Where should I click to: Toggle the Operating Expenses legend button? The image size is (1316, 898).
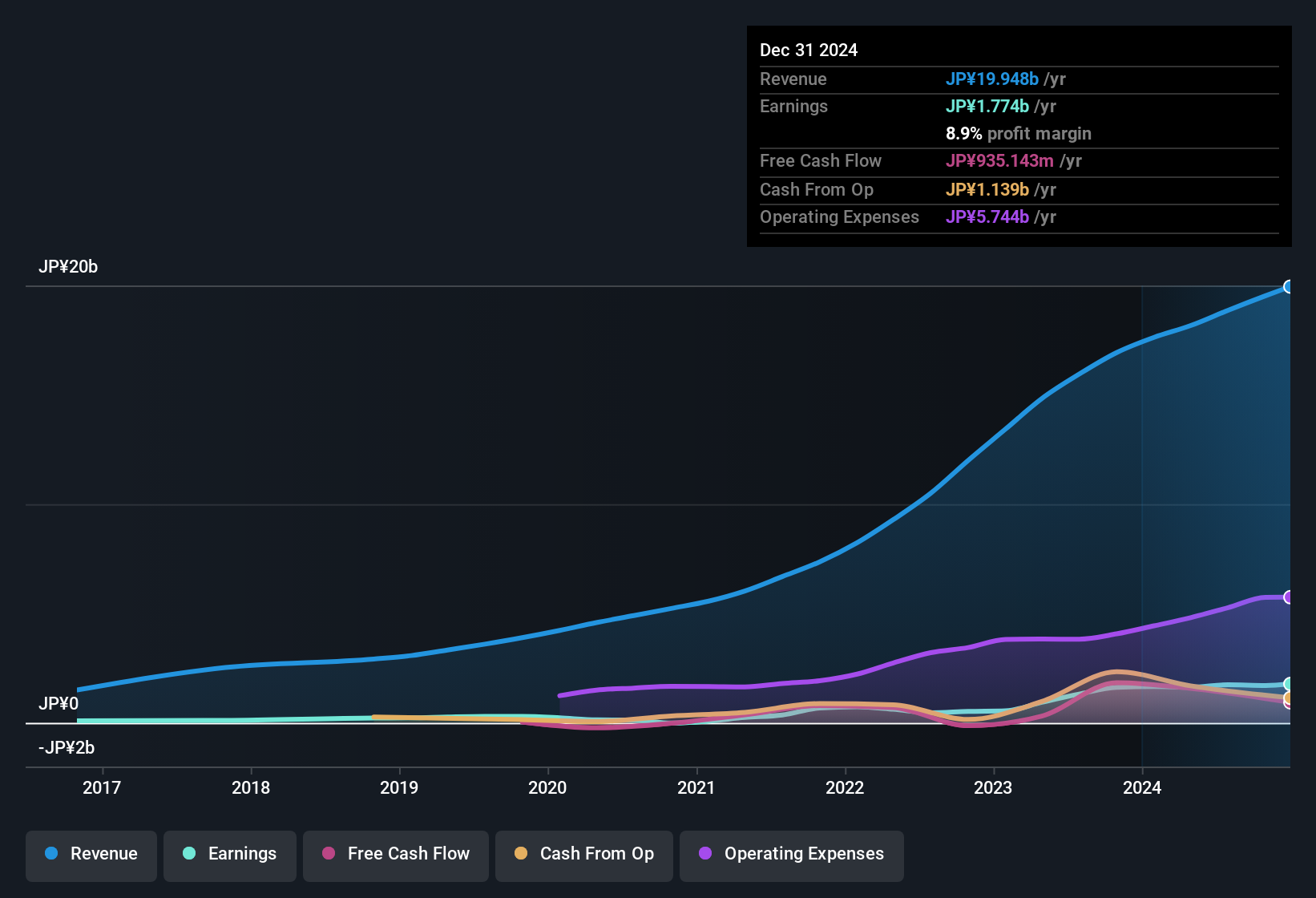(792, 855)
